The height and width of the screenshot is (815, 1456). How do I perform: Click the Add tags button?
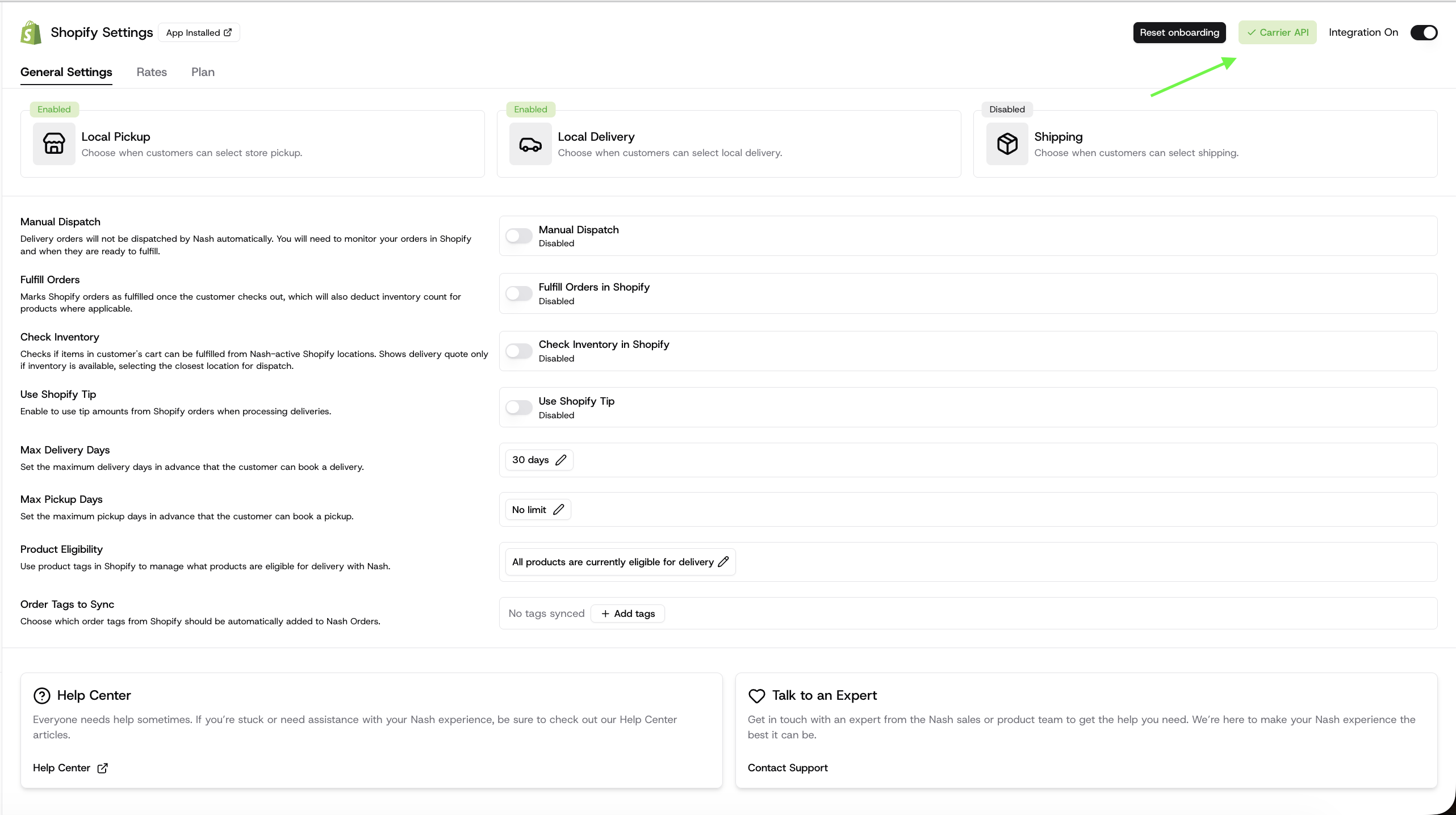(628, 614)
